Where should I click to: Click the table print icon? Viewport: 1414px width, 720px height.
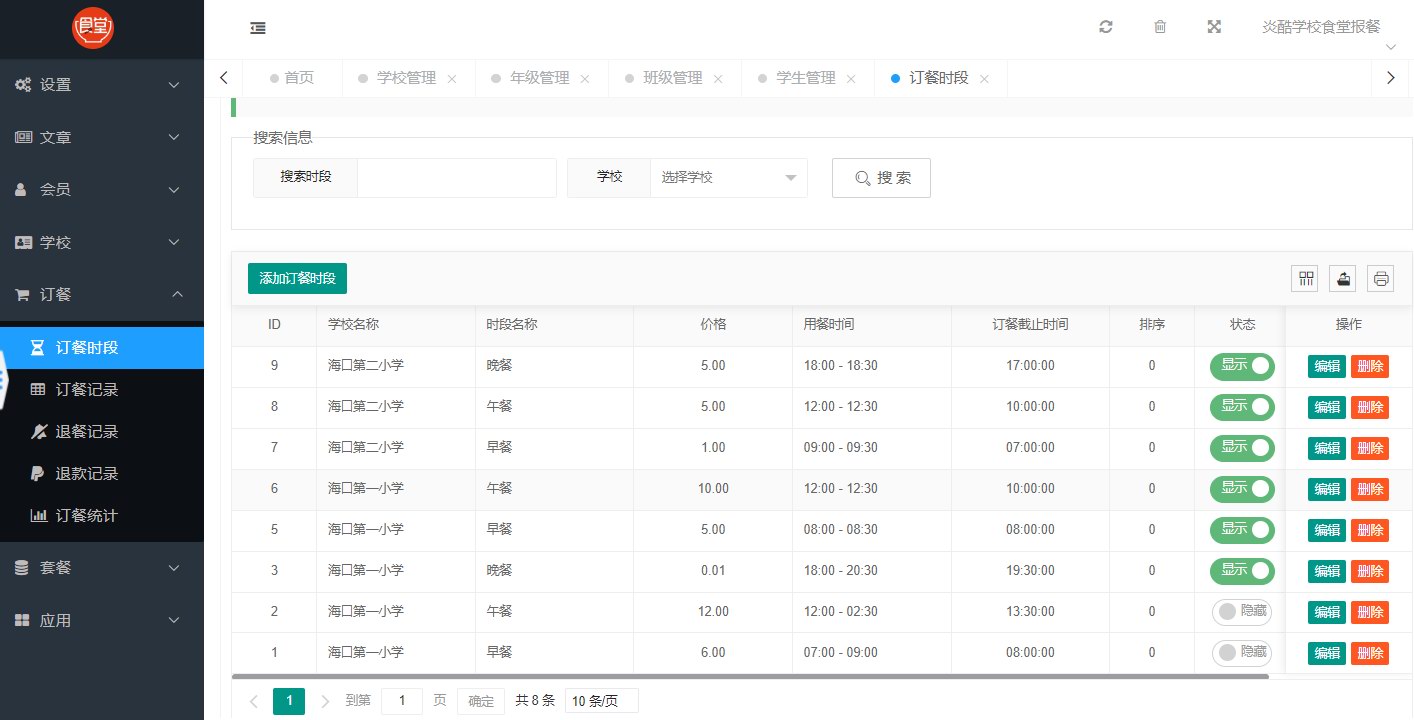pyautogui.click(x=1382, y=279)
